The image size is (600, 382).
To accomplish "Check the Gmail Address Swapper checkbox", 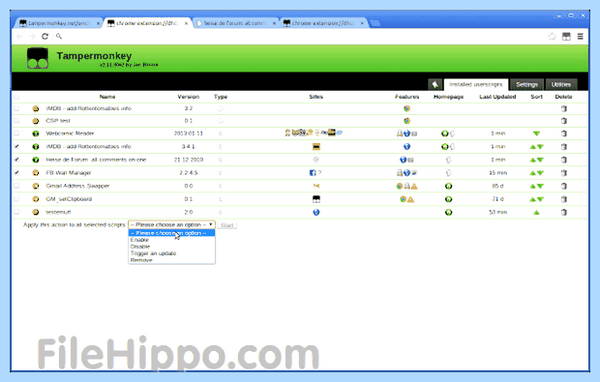I will (16, 186).
